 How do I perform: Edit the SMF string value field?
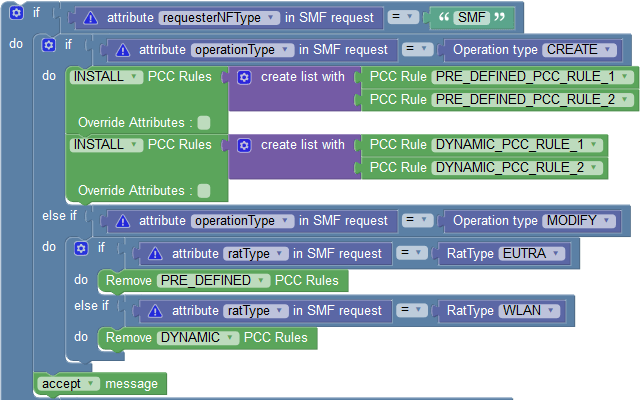[x=471, y=17]
